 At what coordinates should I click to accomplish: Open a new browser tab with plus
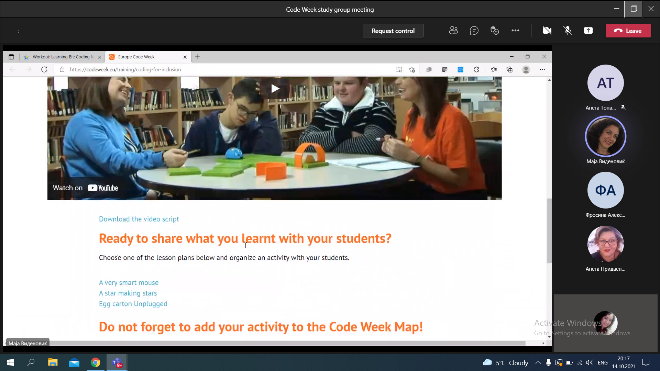click(x=197, y=57)
